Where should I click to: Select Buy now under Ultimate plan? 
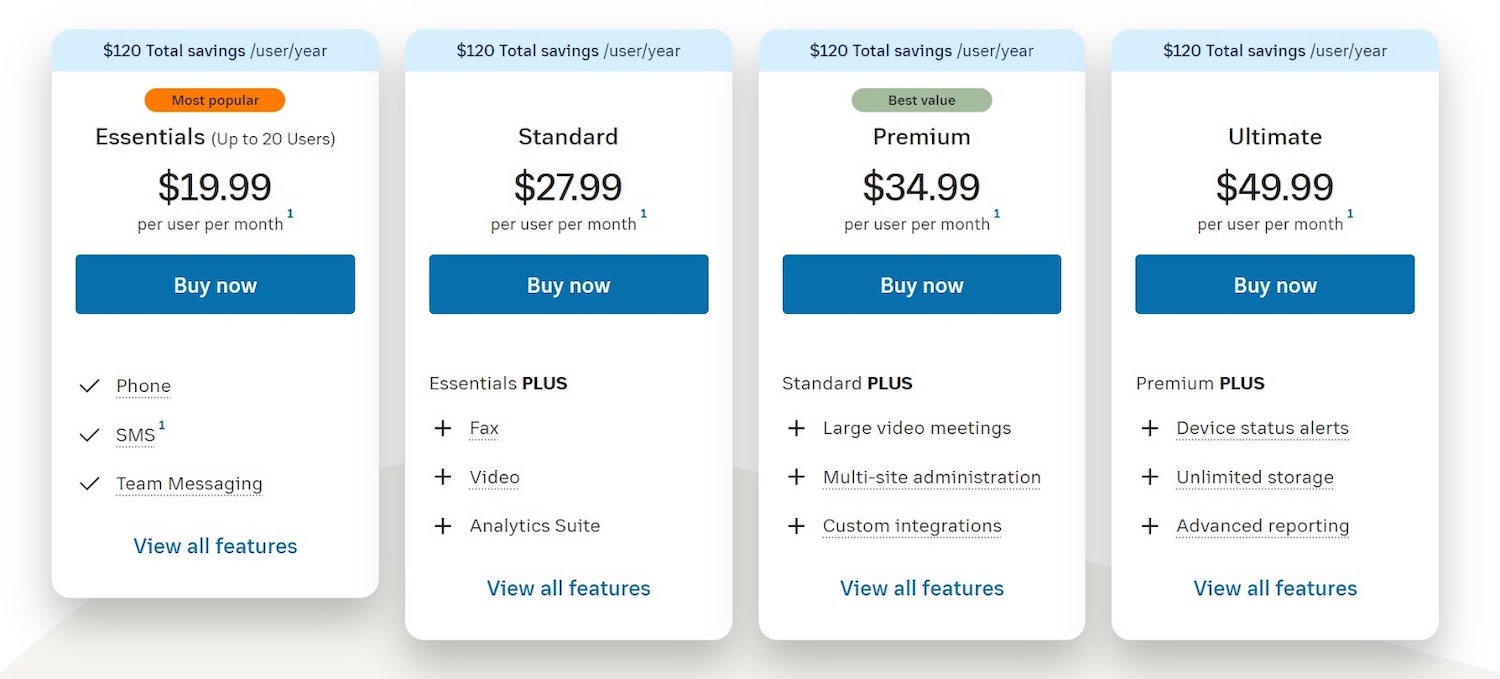point(1274,285)
